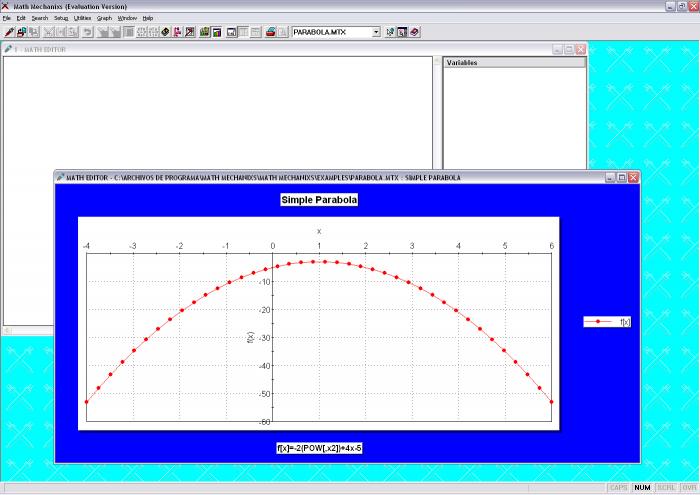
Task: Toggle the CAPS status bar indicator
Action: click(619, 487)
